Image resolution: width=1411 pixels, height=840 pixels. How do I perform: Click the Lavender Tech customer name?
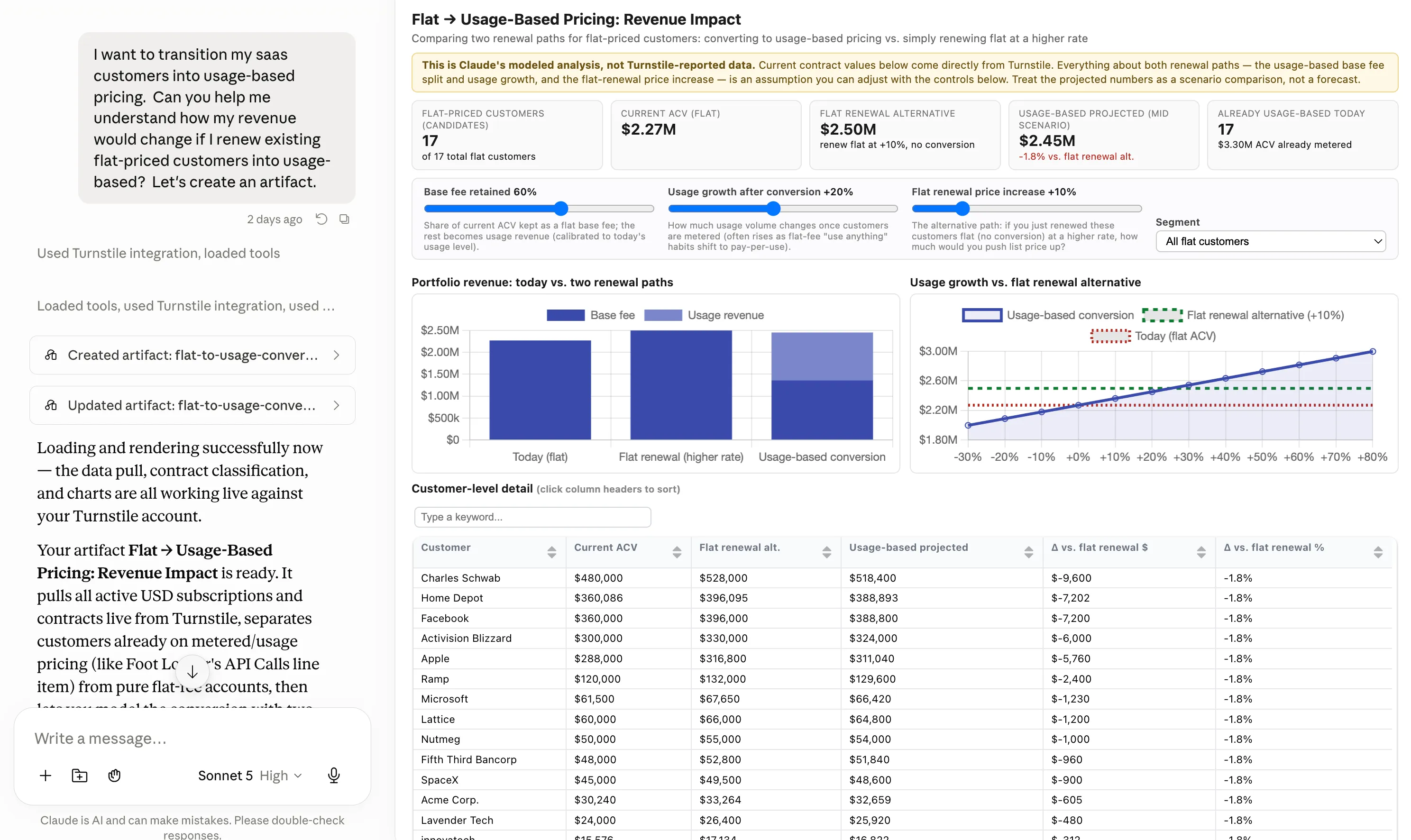point(457,820)
